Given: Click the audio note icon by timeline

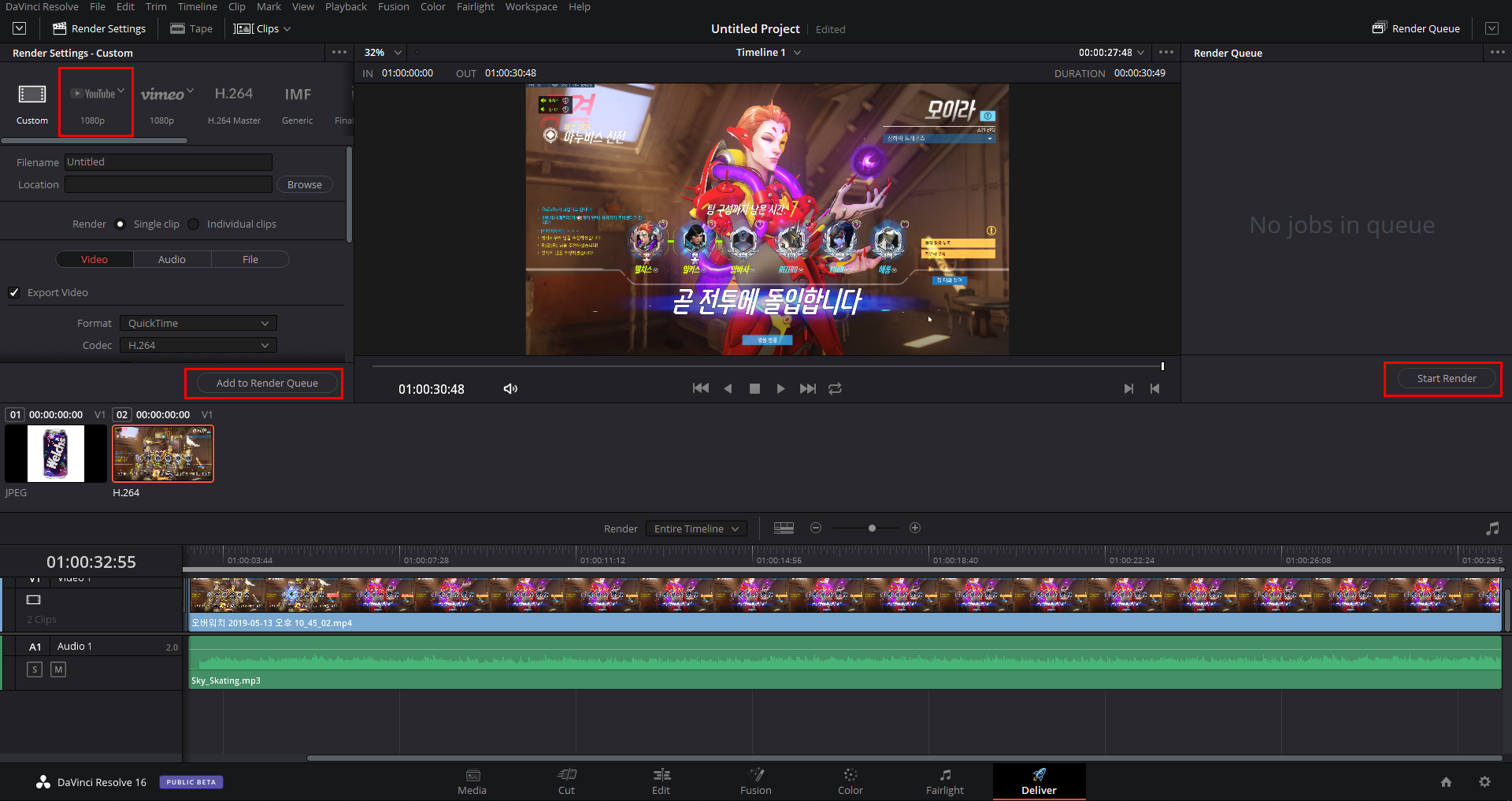Looking at the screenshot, I should click(x=1492, y=528).
